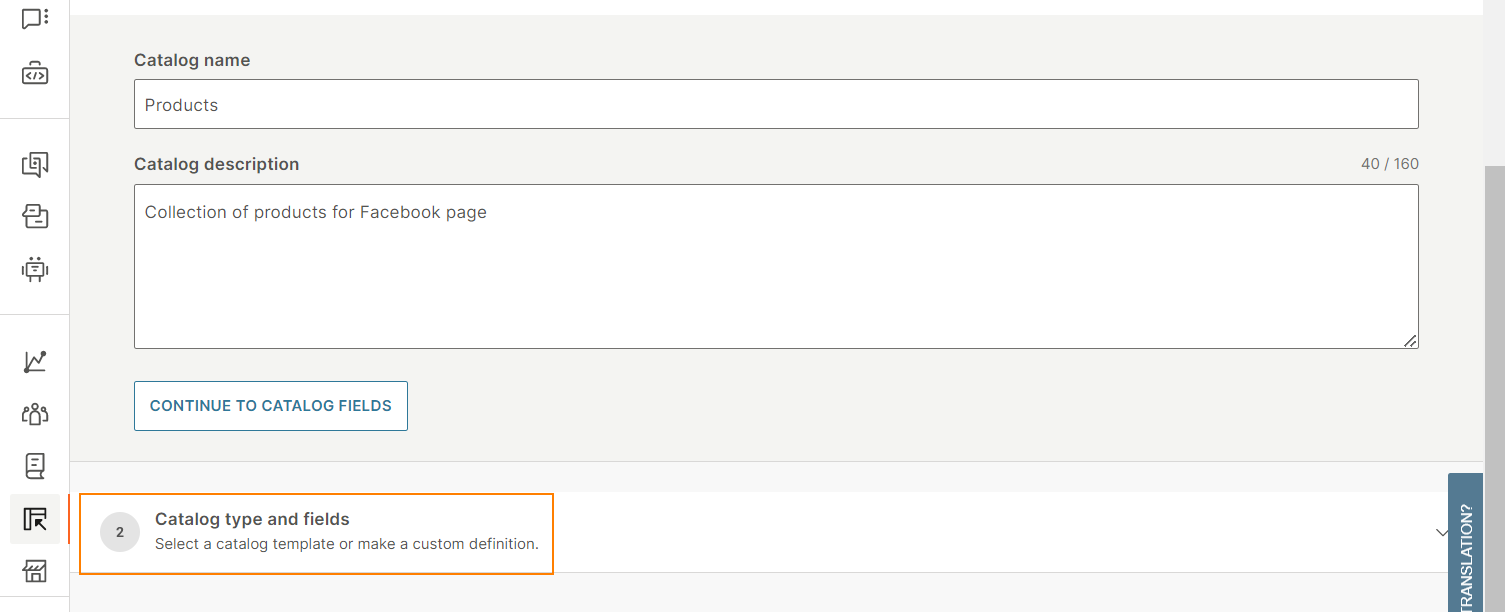The height and width of the screenshot is (612, 1505).
Task: Open the developer code briefcase icon
Action: (x=35, y=74)
